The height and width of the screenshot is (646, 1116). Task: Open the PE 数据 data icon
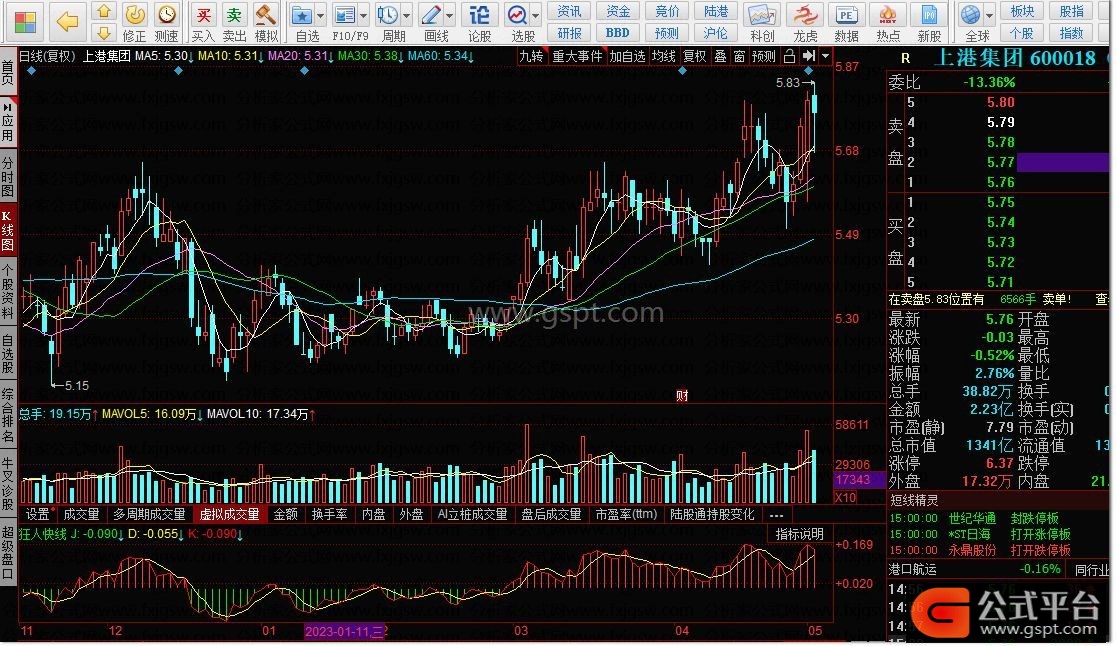tap(846, 22)
